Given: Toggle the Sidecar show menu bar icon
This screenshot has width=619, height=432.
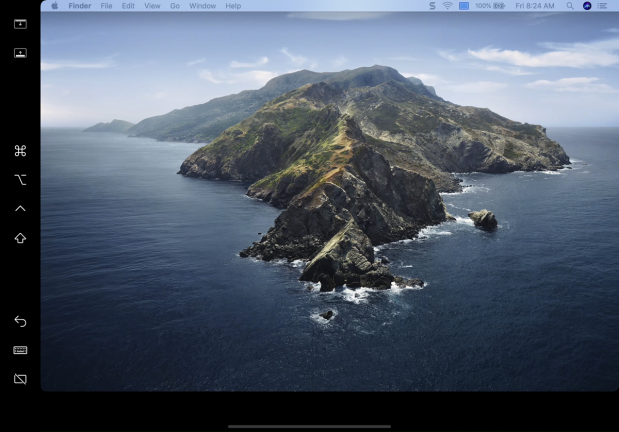Looking at the screenshot, I should coord(20,24).
